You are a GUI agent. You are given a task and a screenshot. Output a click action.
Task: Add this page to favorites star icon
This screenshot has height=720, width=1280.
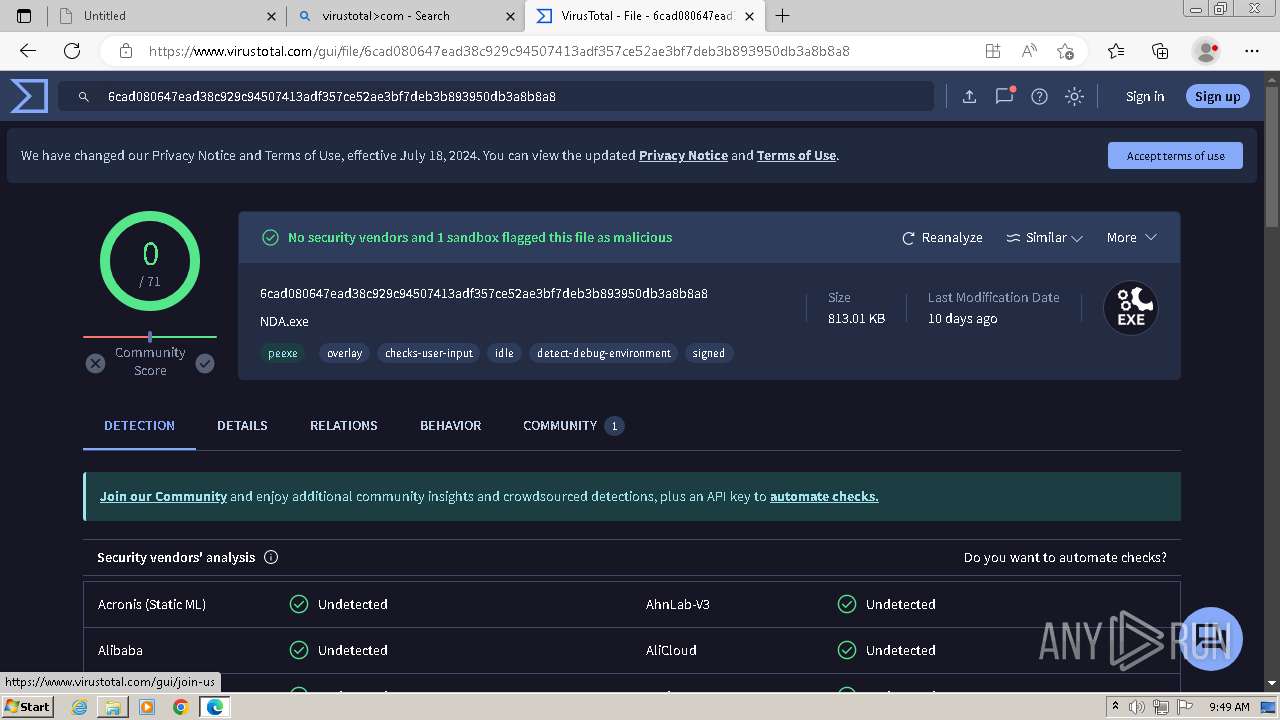[1065, 51]
